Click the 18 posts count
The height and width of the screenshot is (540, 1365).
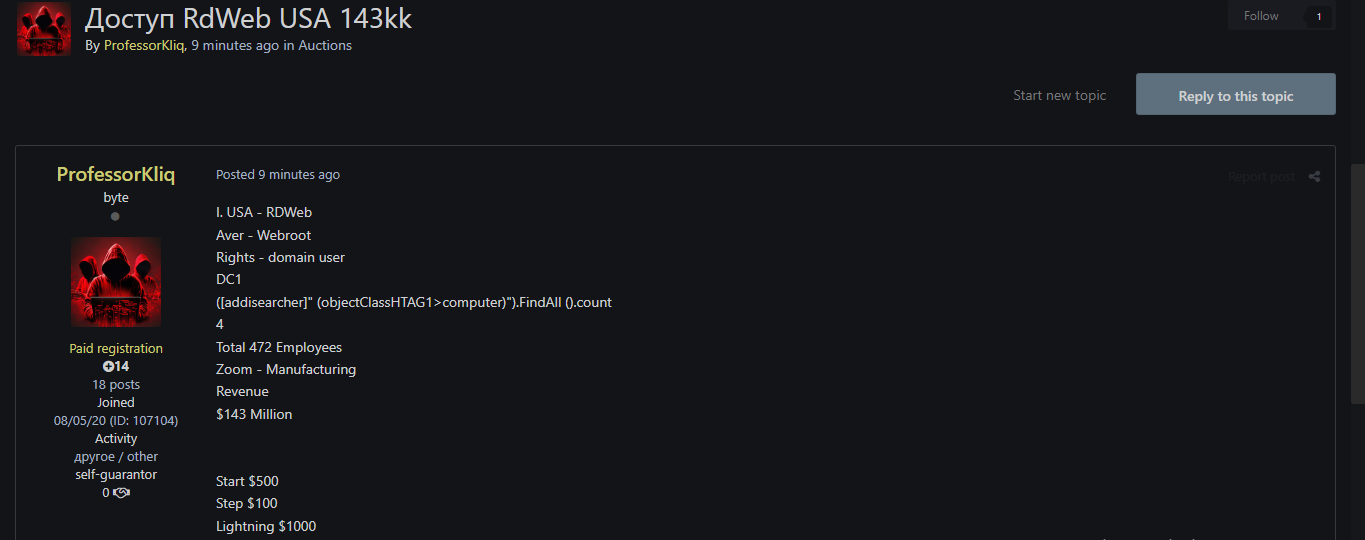[x=116, y=385]
